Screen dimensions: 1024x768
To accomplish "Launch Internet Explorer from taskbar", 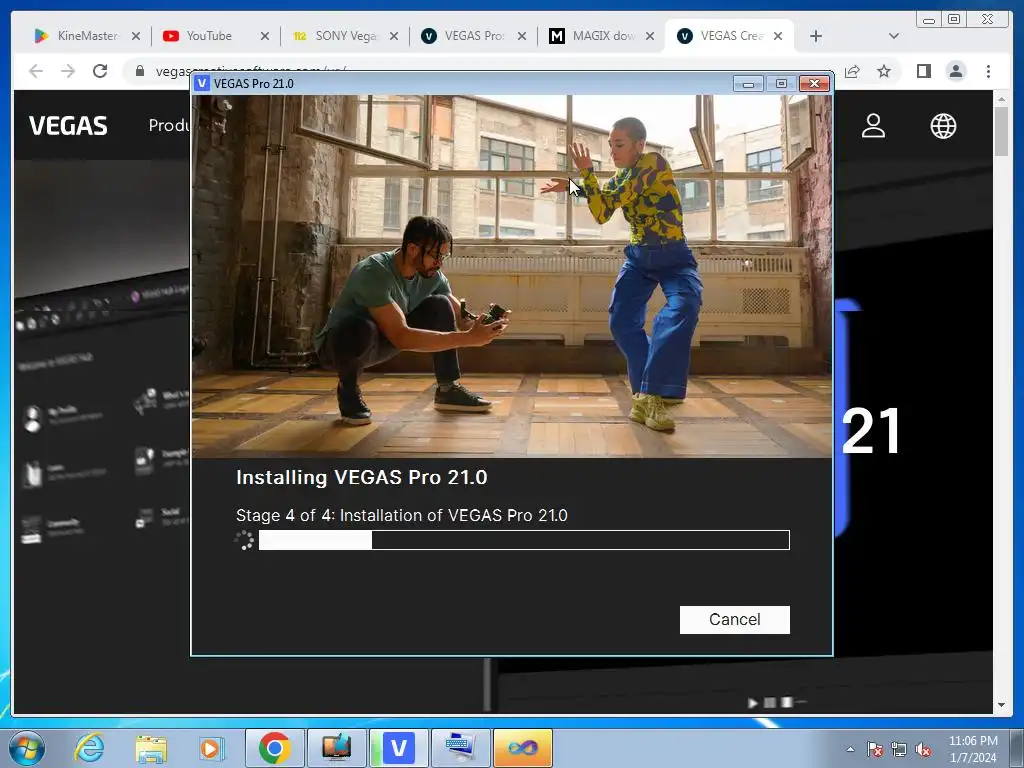I will click(x=89, y=748).
